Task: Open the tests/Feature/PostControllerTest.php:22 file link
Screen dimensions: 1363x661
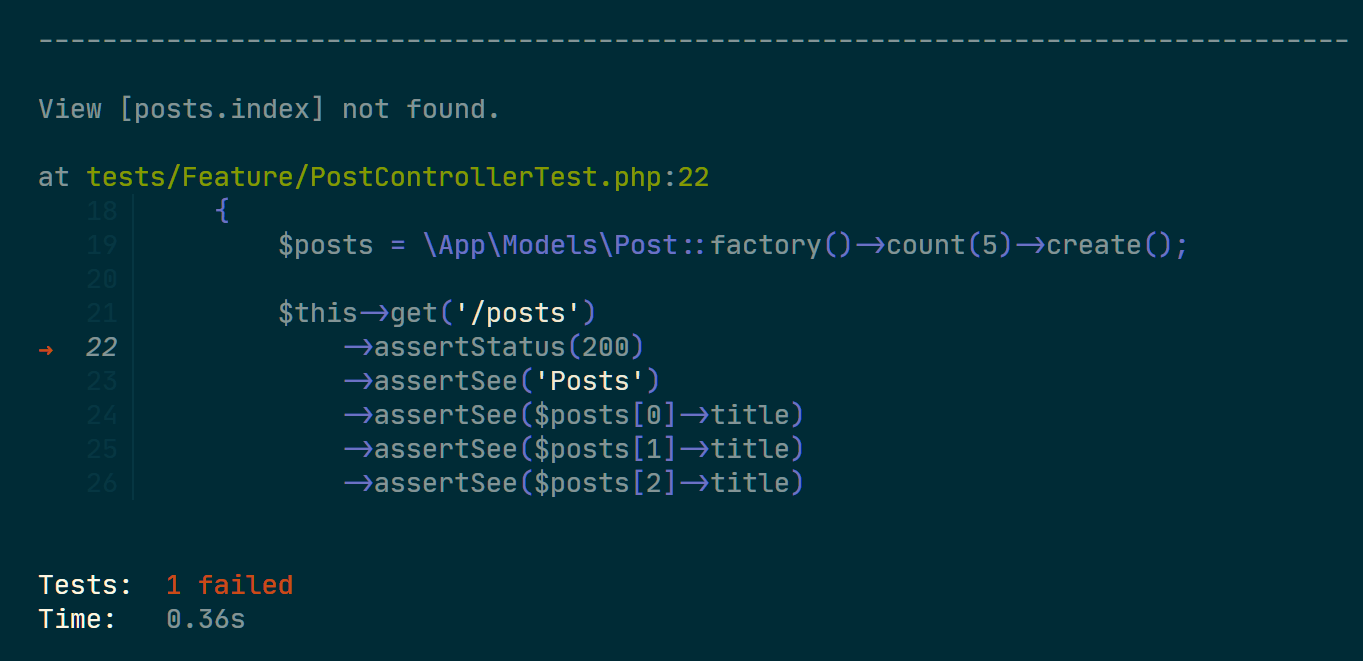Action: pos(398,177)
